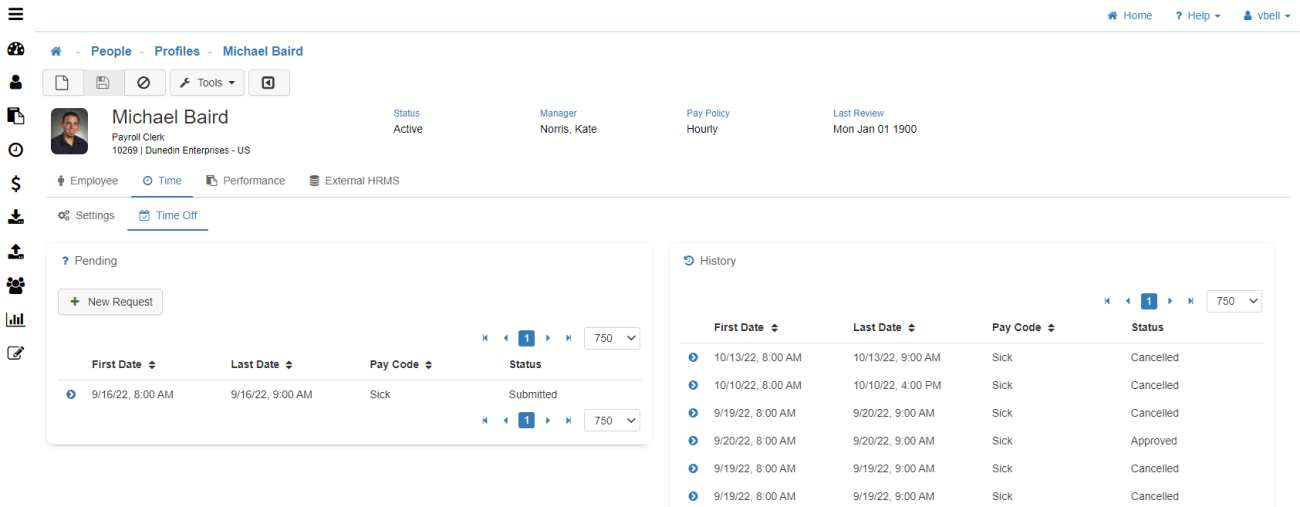
Task: Click the New Request button
Action: (x=110, y=302)
